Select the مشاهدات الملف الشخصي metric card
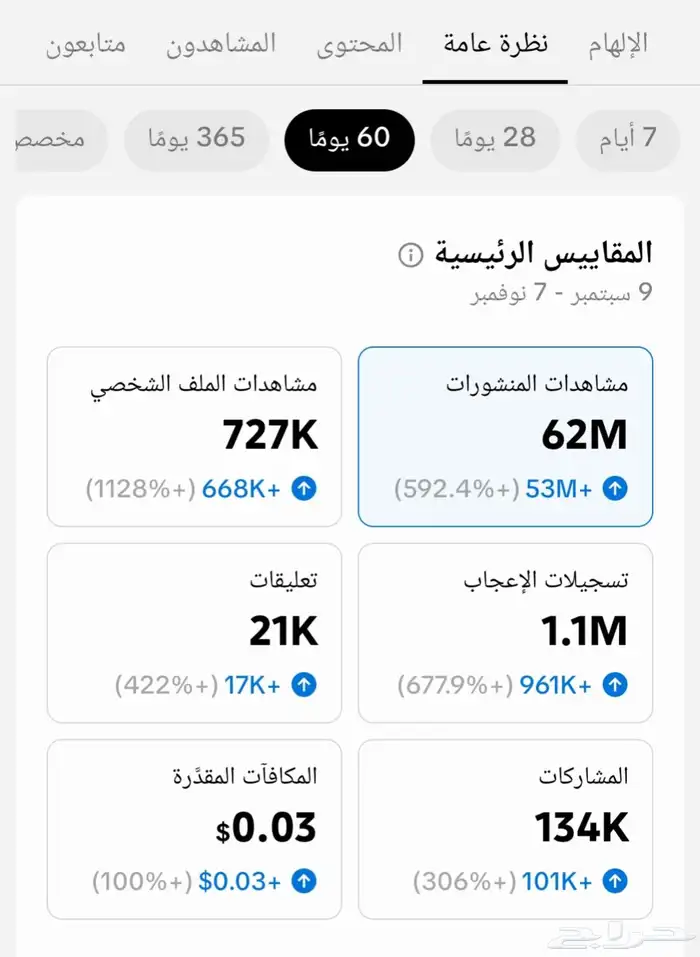 (x=194, y=435)
